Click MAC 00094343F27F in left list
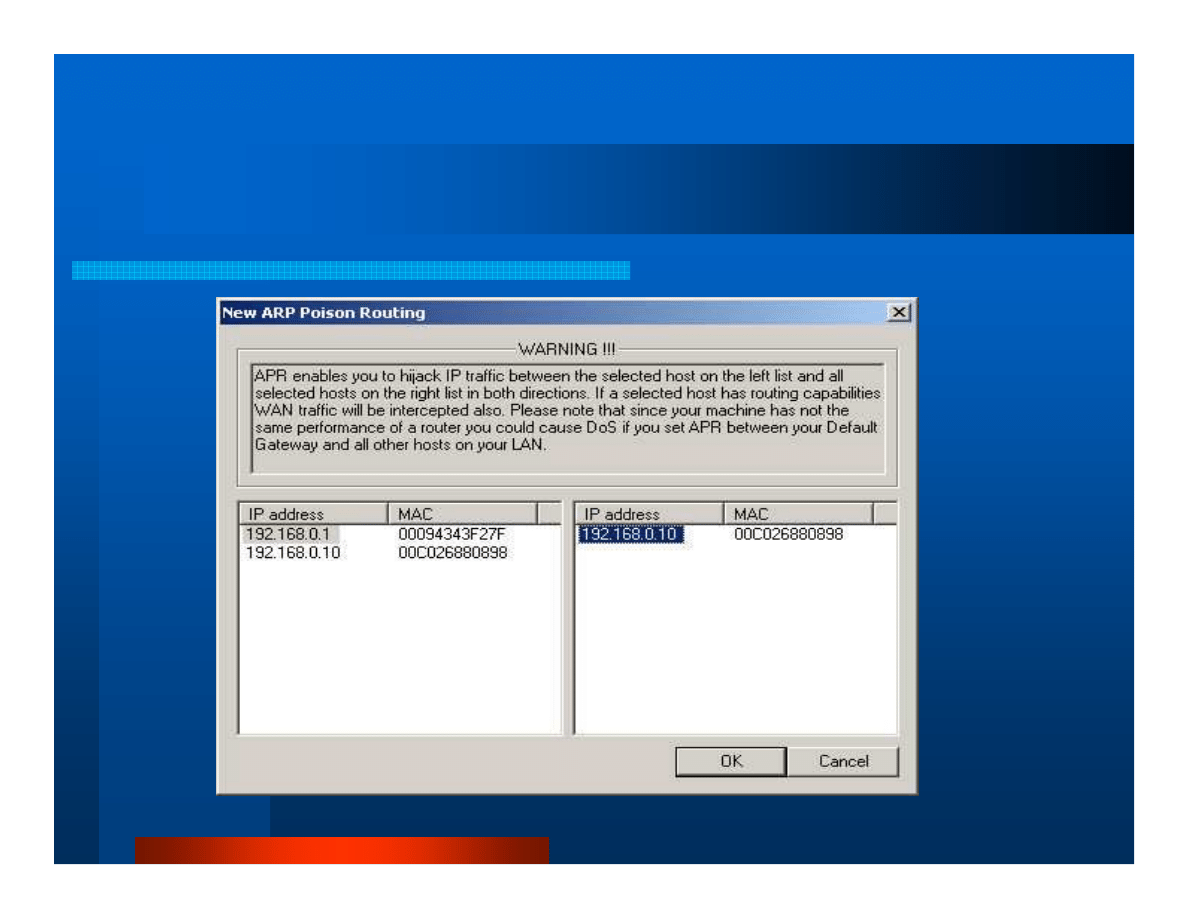1188x918 pixels. tap(452, 534)
